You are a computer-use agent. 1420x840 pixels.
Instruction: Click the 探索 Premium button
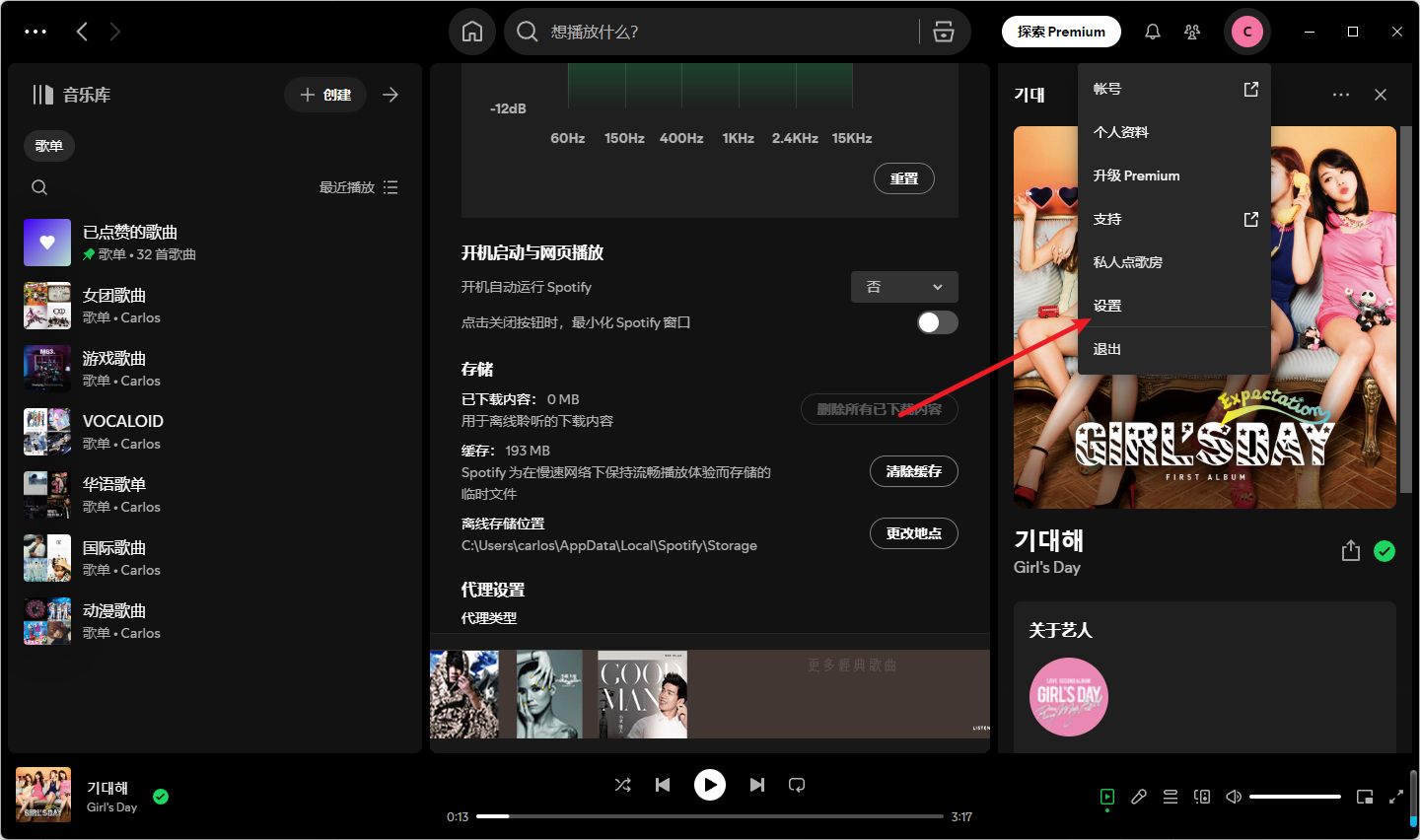[1061, 32]
